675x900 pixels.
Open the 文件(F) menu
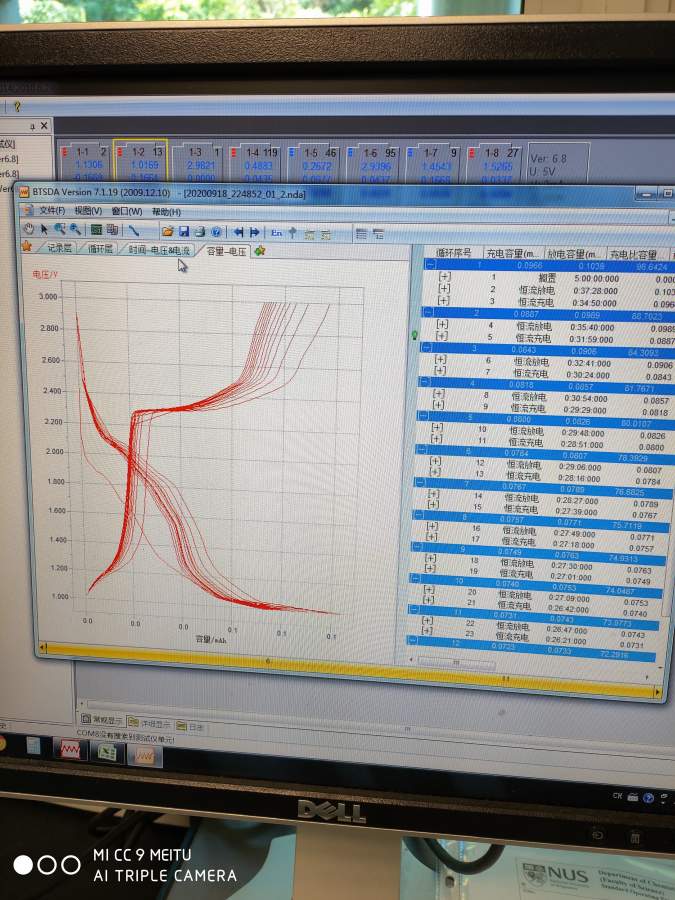pyautogui.click(x=51, y=211)
